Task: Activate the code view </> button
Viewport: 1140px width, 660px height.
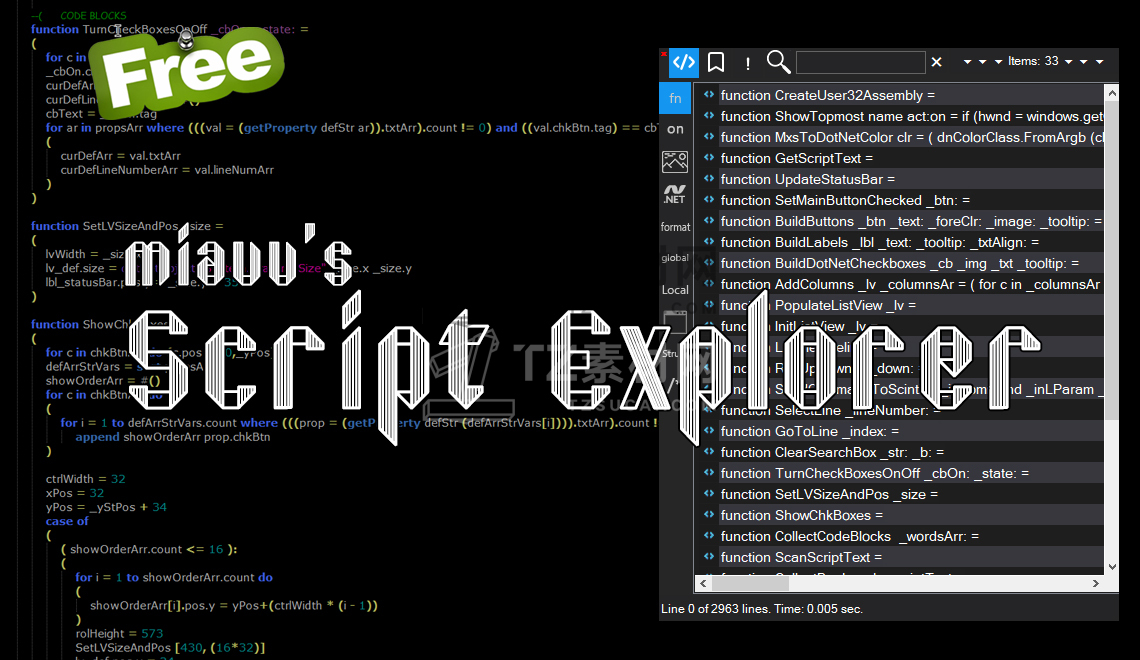Action: tap(683, 63)
